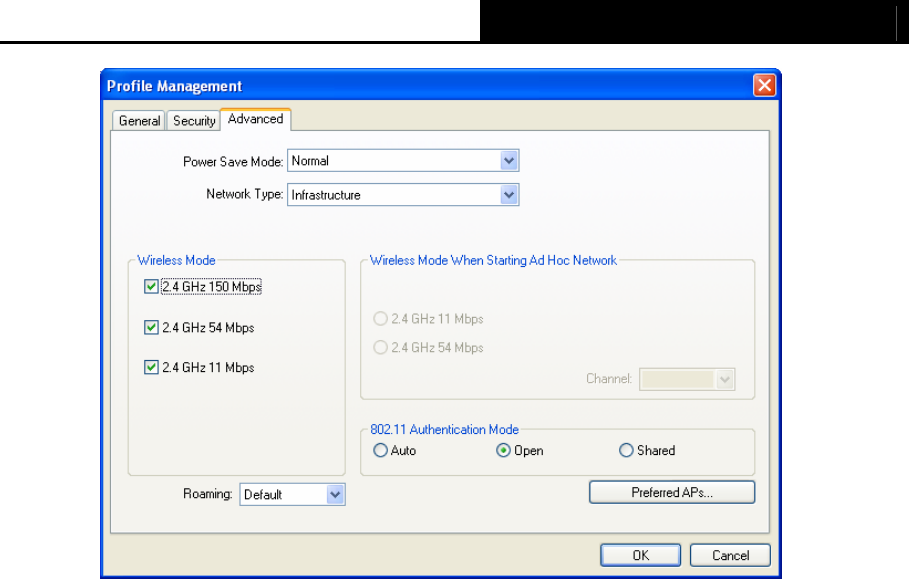
Task: Click the Roaming label
Action: [x=208, y=494]
